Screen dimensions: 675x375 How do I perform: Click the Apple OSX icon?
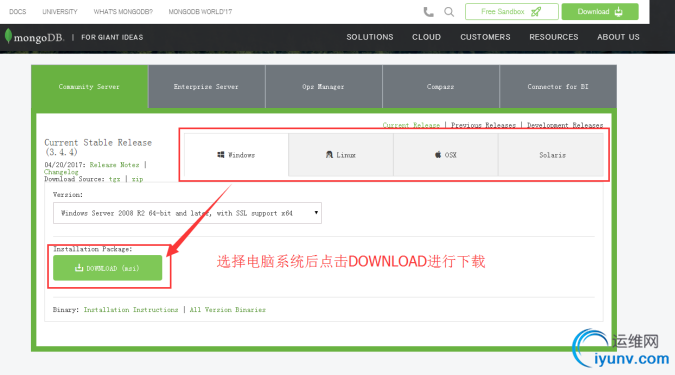(438, 155)
